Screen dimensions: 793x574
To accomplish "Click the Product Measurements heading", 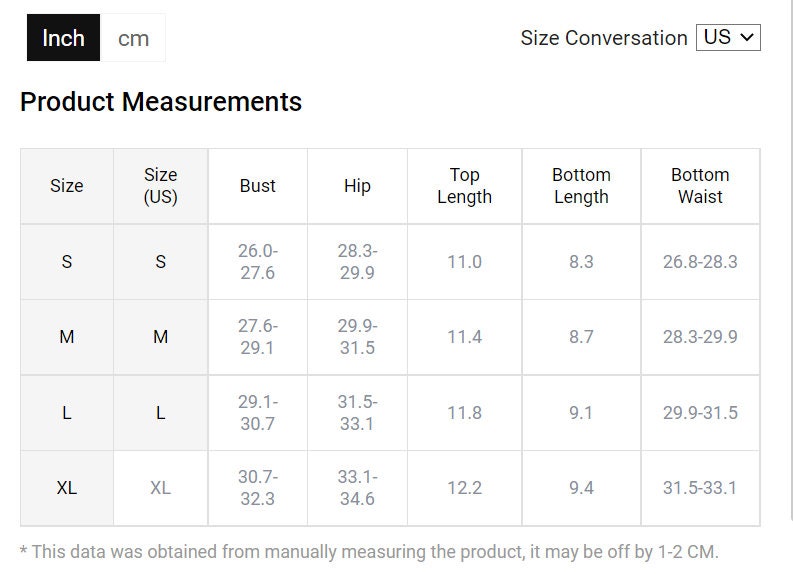I will point(161,102).
